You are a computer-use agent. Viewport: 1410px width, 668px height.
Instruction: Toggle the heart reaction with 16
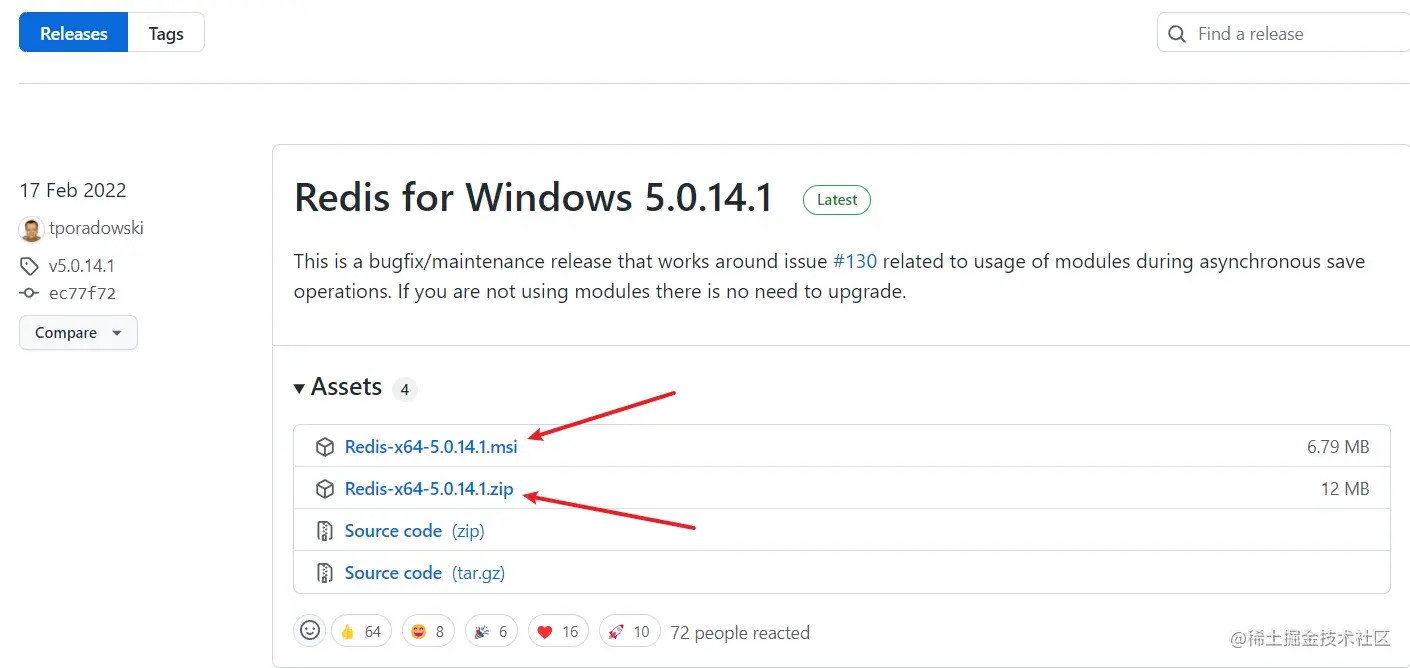coord(559,631)
